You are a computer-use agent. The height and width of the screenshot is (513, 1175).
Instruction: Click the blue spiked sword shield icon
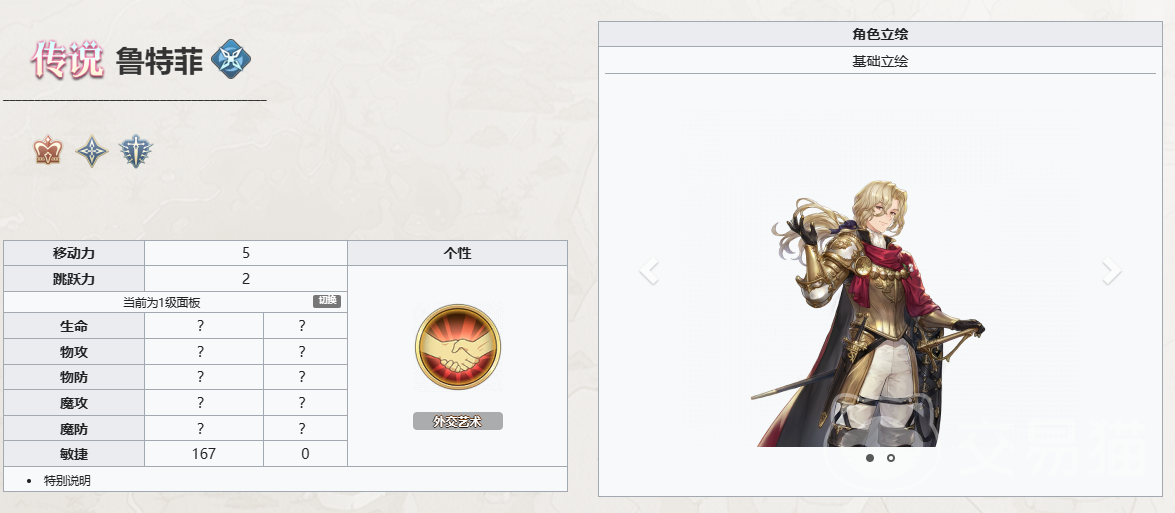click(x=136, y=151)
